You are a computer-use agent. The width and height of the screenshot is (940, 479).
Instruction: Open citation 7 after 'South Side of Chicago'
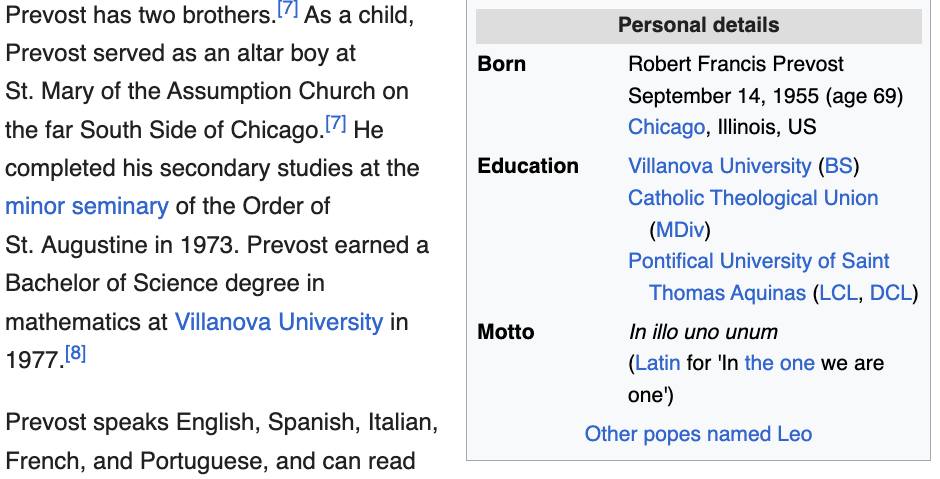[x=335, y=124]
